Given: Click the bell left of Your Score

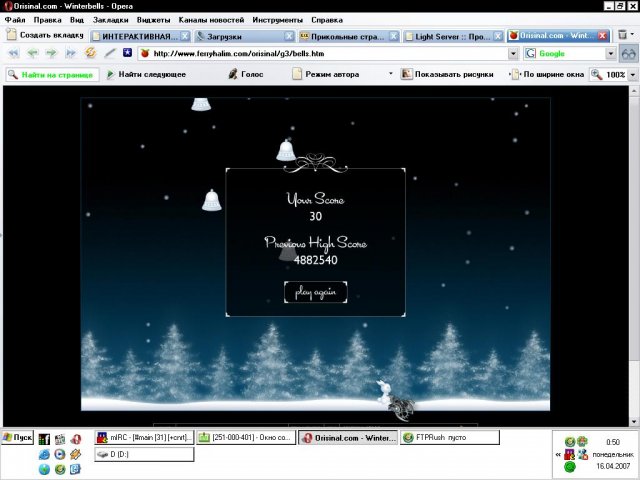Looking at the screenshot, I should tap(211, 200).
